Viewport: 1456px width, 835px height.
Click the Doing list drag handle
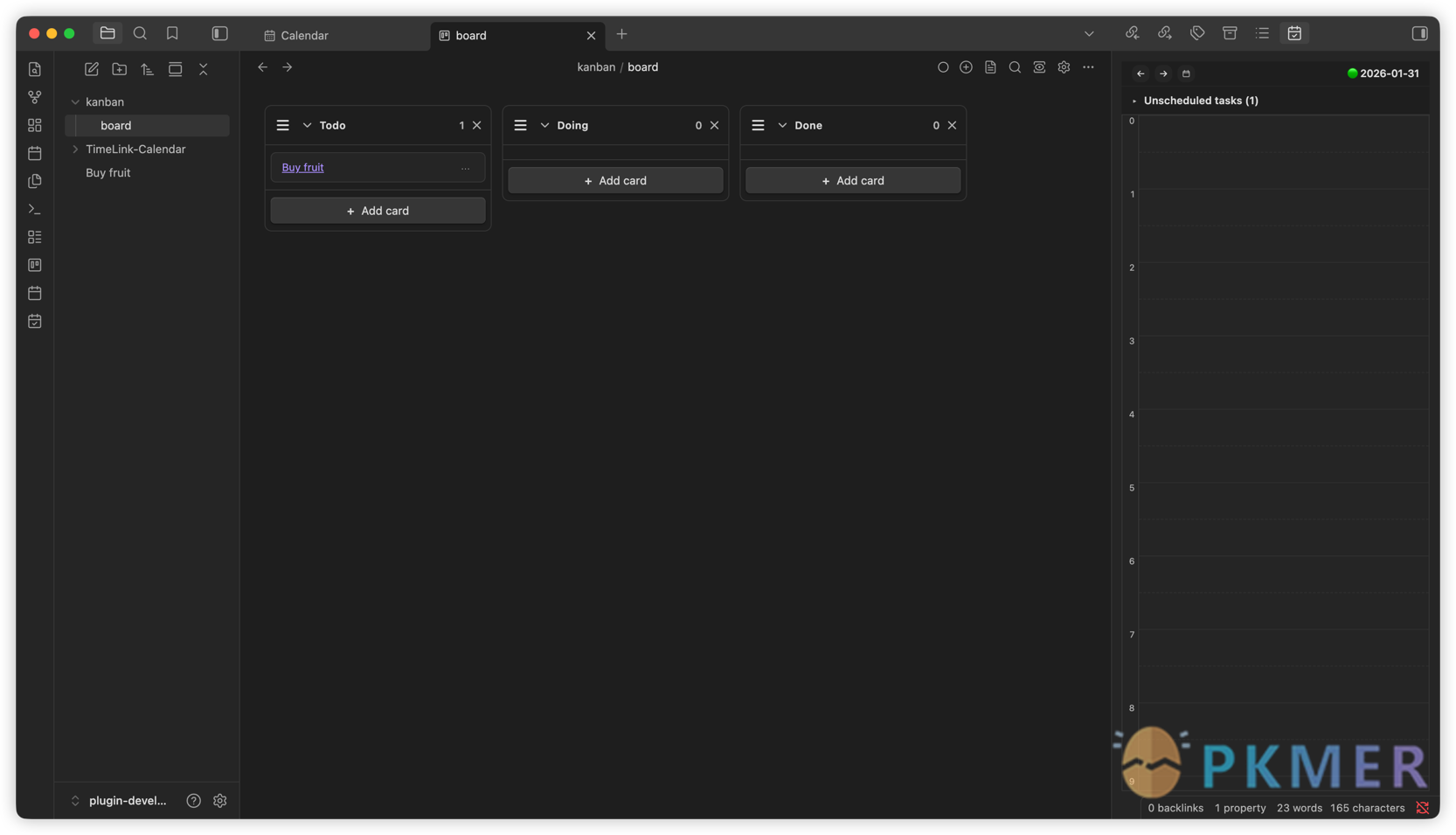[x=520, y=125]
